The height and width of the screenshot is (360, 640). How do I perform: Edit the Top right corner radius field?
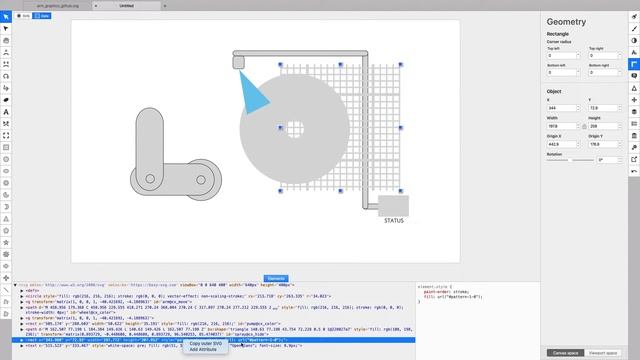coord(605,56)
